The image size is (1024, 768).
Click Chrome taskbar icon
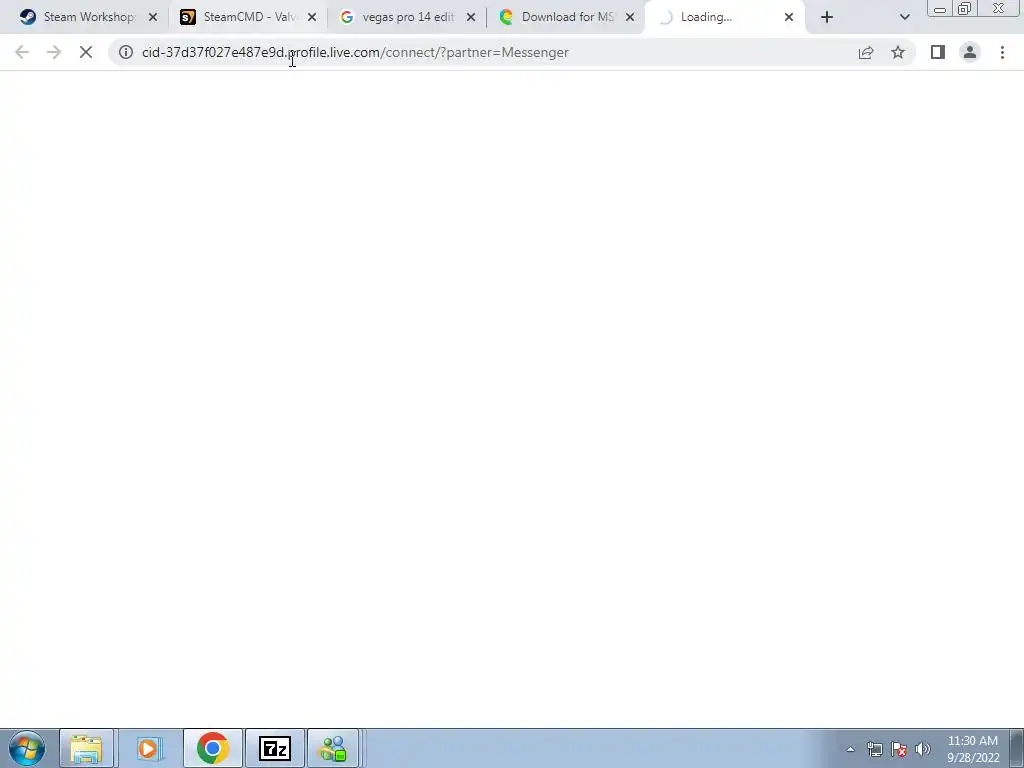click(212, 748)
